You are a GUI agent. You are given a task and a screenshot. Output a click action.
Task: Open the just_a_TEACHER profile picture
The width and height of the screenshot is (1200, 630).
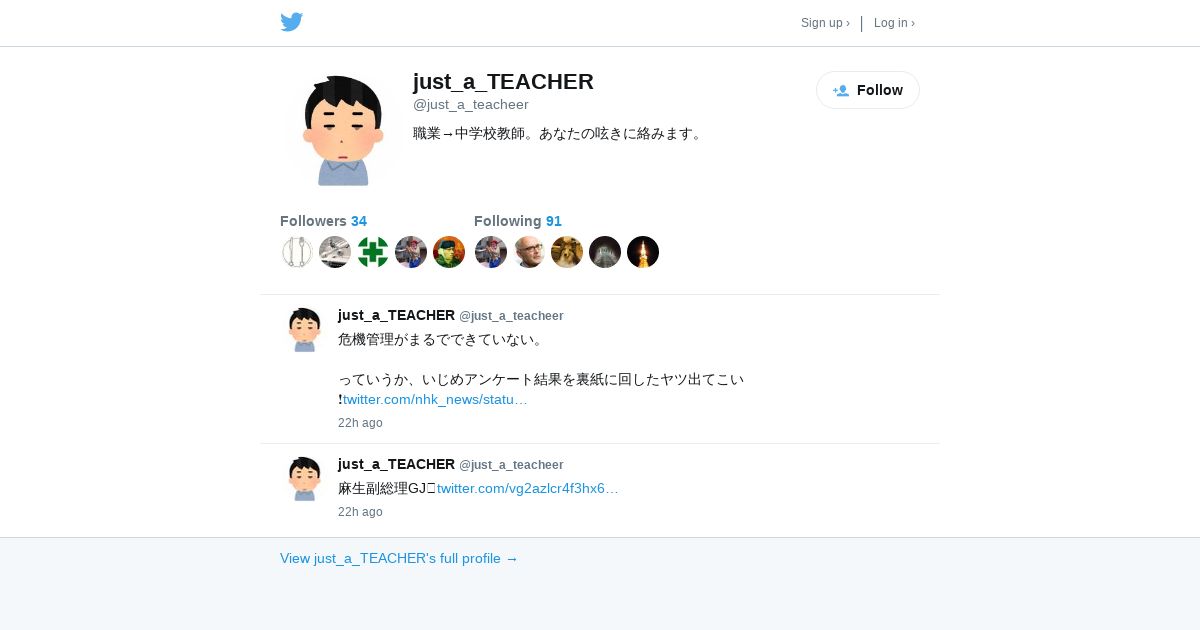click(343, 130)
